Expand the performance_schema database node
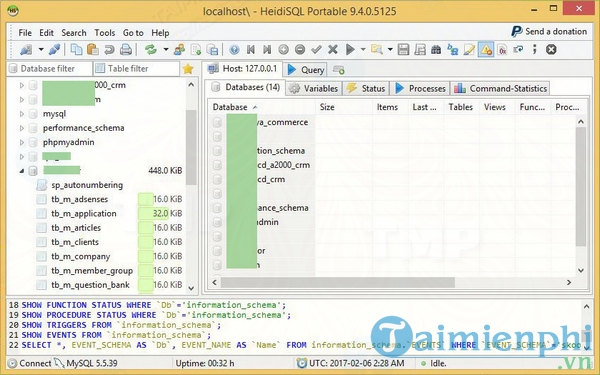The image size is (600, 375). (x=22, y=128)
